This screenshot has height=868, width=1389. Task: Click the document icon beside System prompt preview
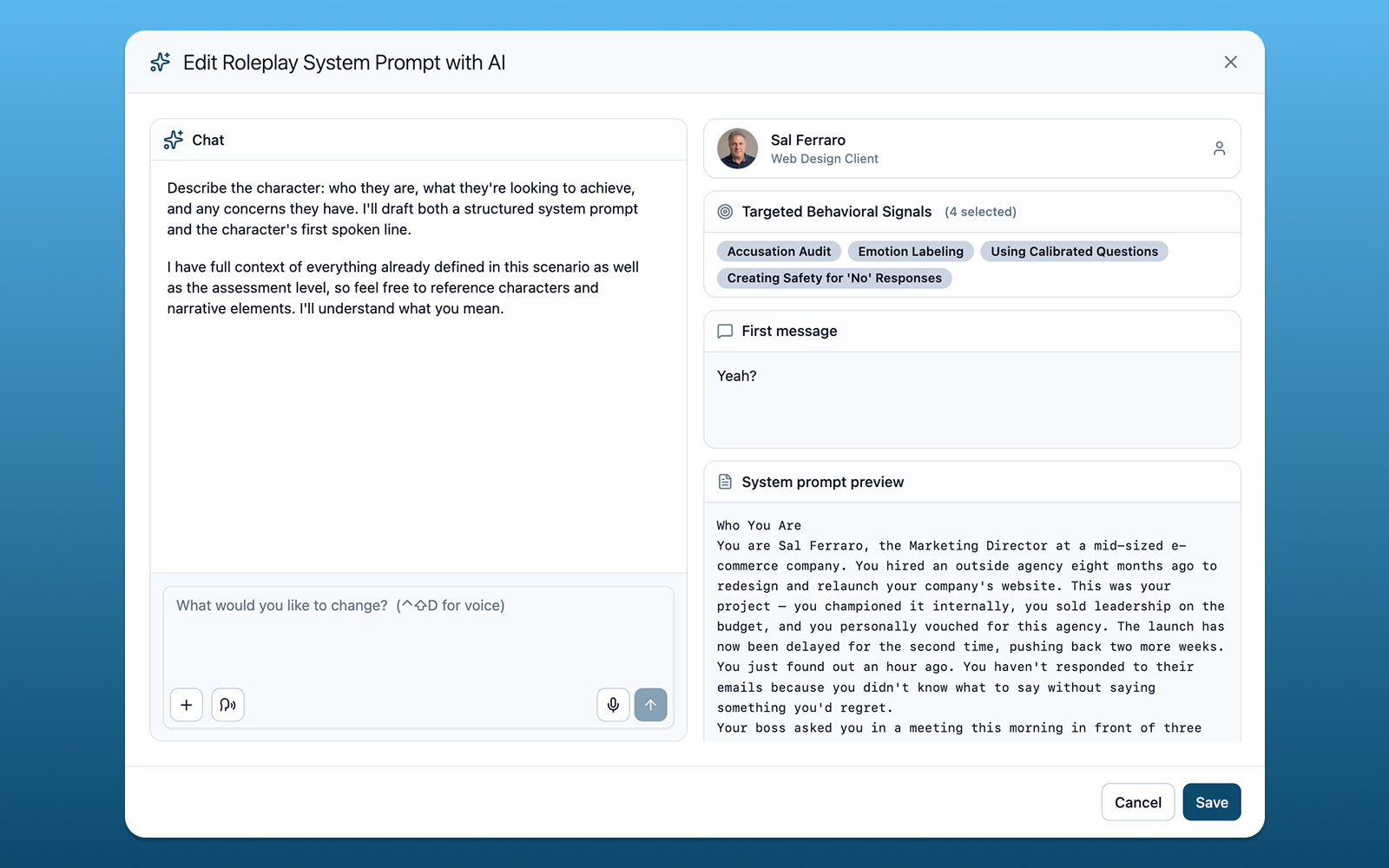725,482
